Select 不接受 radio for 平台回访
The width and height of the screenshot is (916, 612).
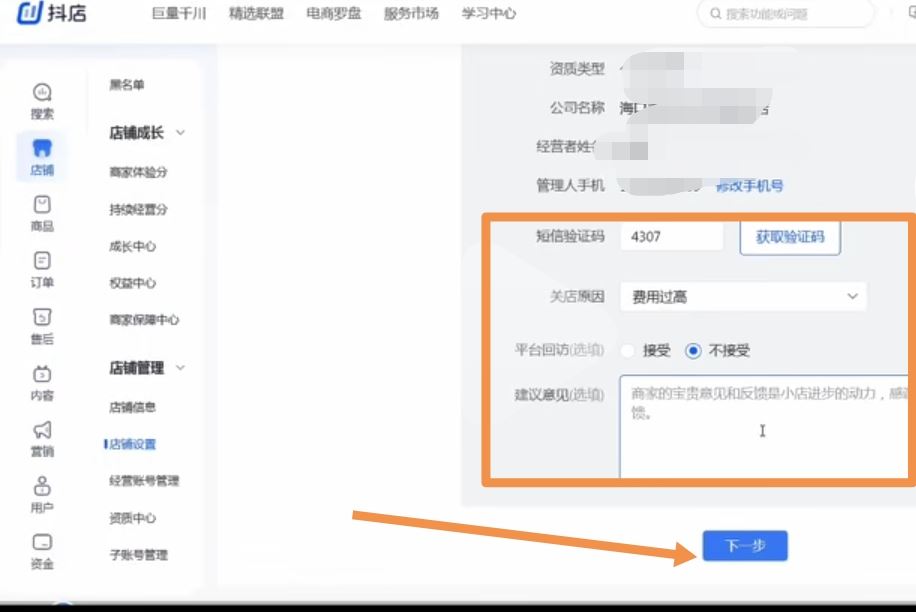coord(693,350)
